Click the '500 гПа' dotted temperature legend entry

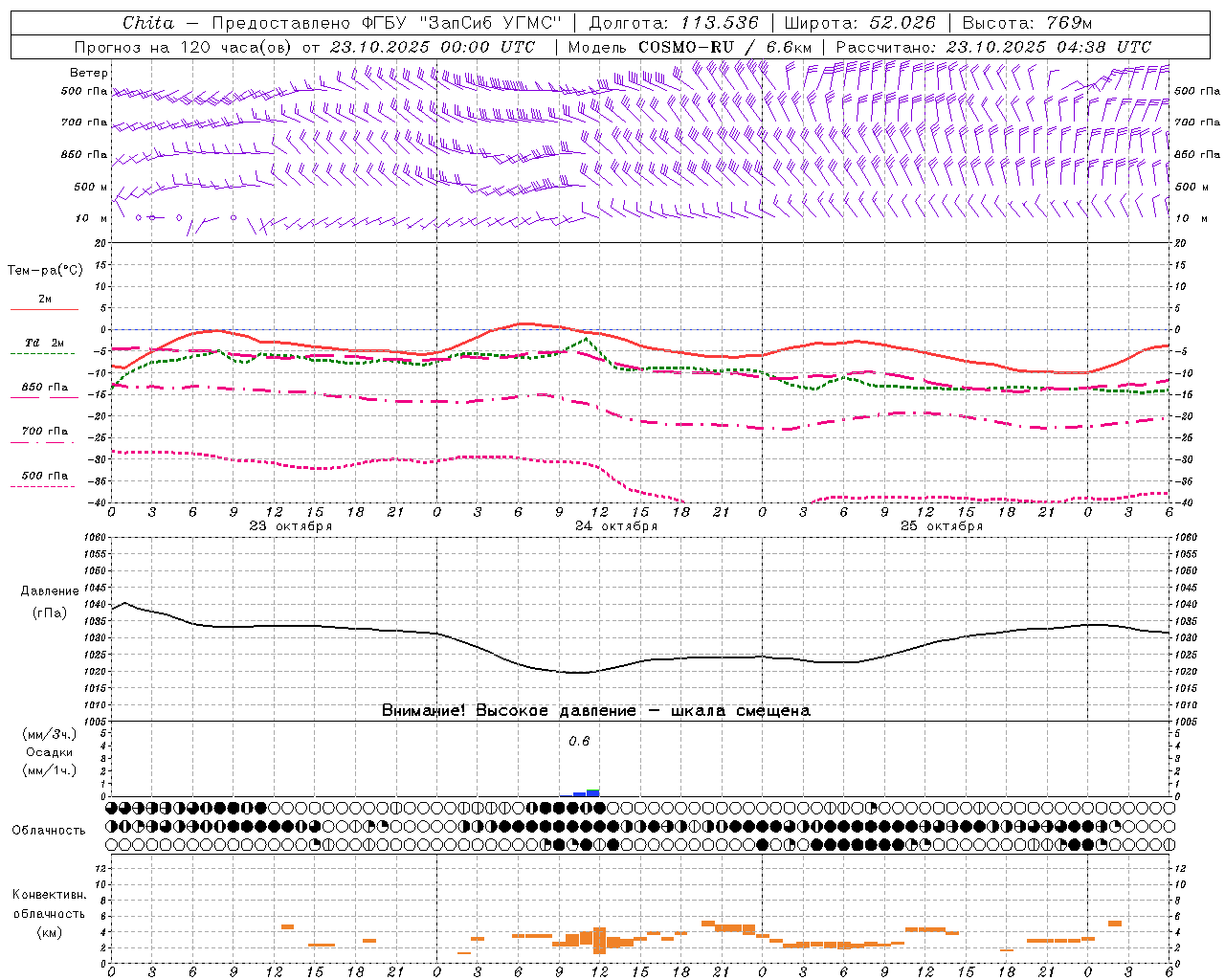click(44, 479)
